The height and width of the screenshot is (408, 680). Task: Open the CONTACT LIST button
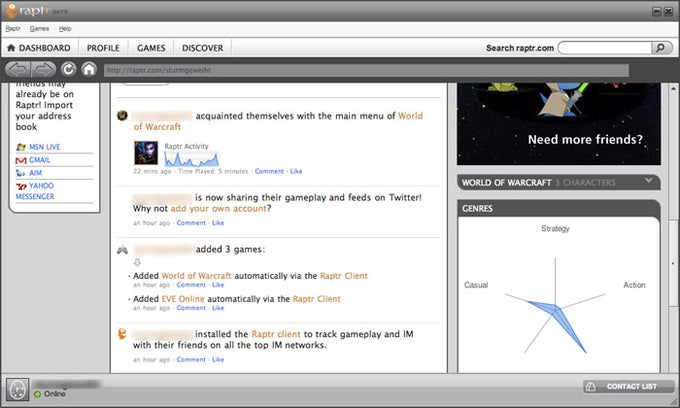tap(628, 386)
